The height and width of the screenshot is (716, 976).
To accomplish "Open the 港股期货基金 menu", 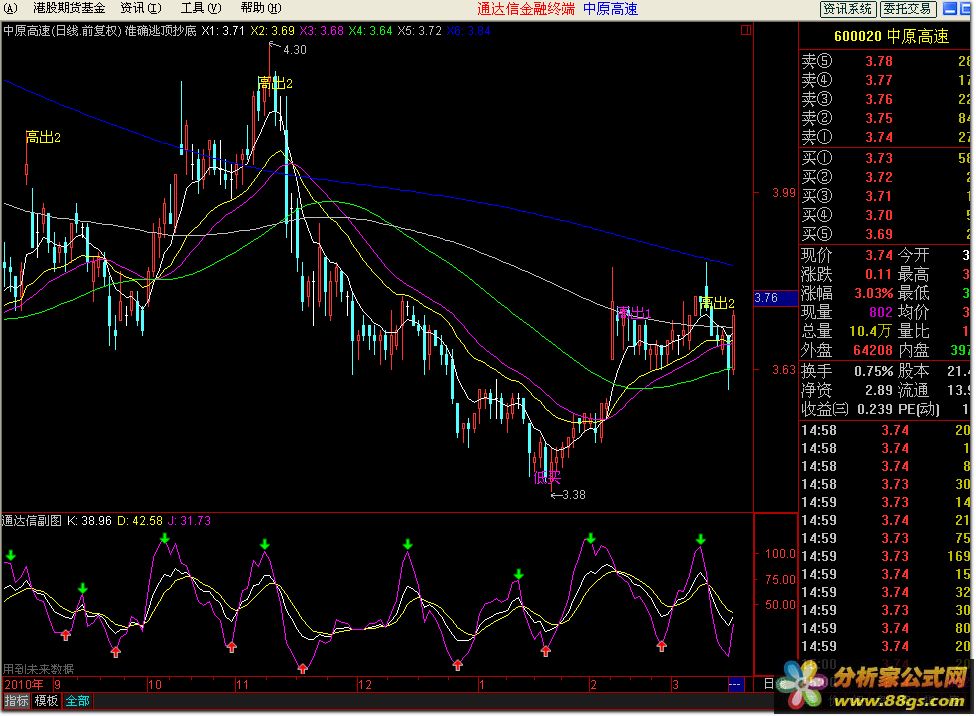I will click(x=69, y=8).
